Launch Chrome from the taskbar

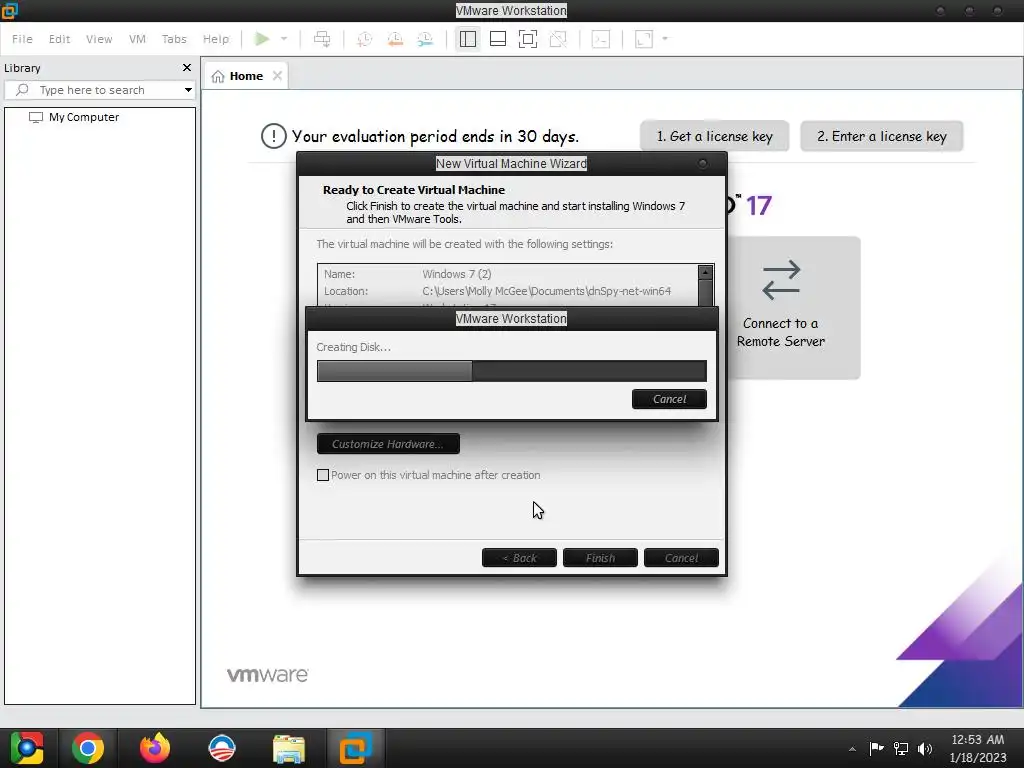(x=88, y=748)
